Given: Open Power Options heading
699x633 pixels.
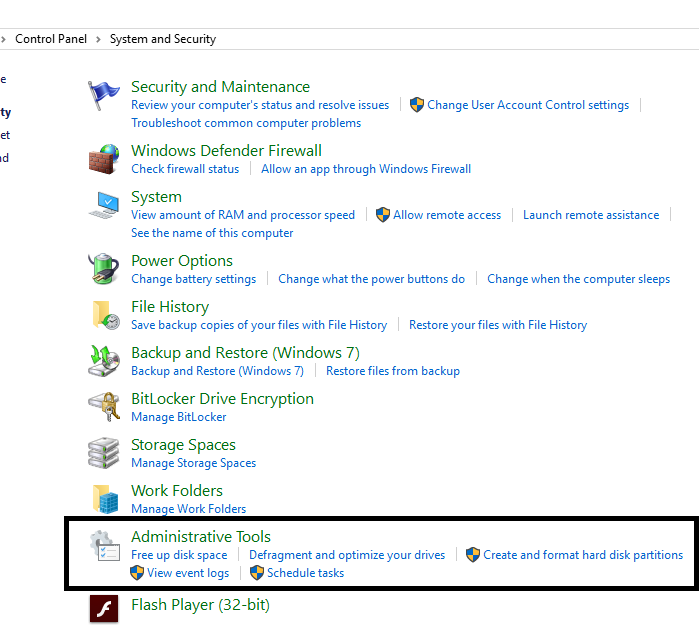Looking at the screenshot, I should 182,260.
